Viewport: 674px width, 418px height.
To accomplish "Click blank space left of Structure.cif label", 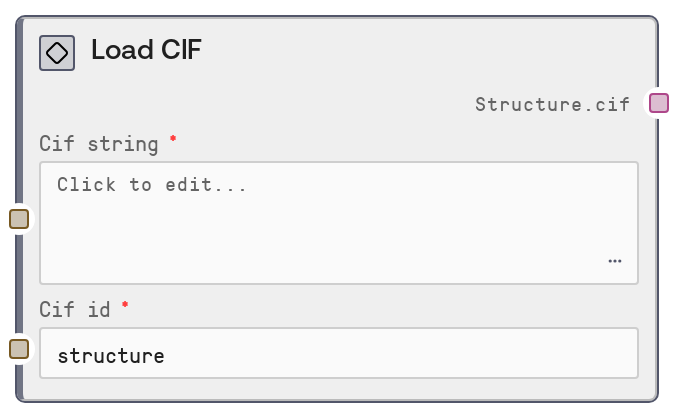I will (x=250, y=104).
